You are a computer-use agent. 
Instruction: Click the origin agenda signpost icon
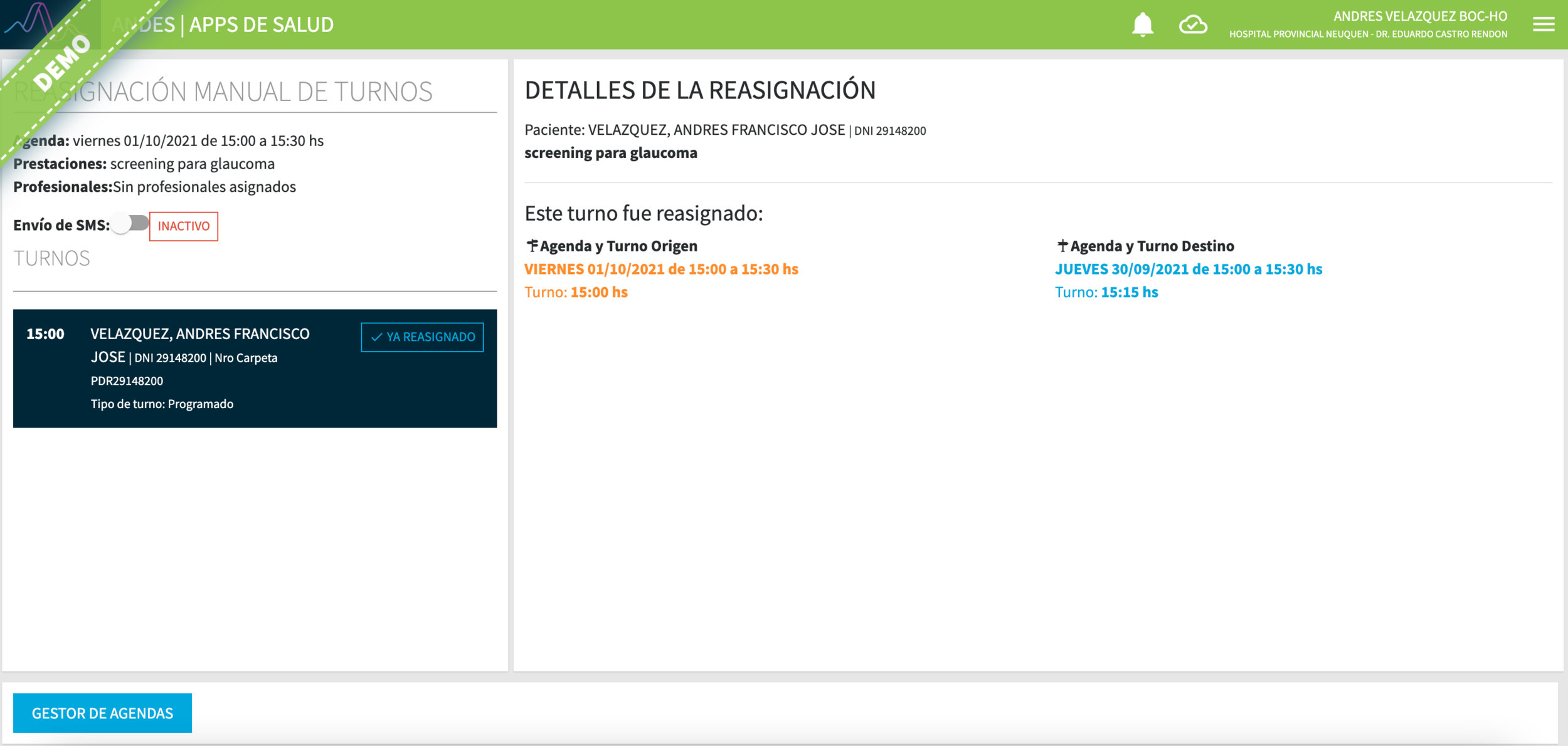(532, 246)
